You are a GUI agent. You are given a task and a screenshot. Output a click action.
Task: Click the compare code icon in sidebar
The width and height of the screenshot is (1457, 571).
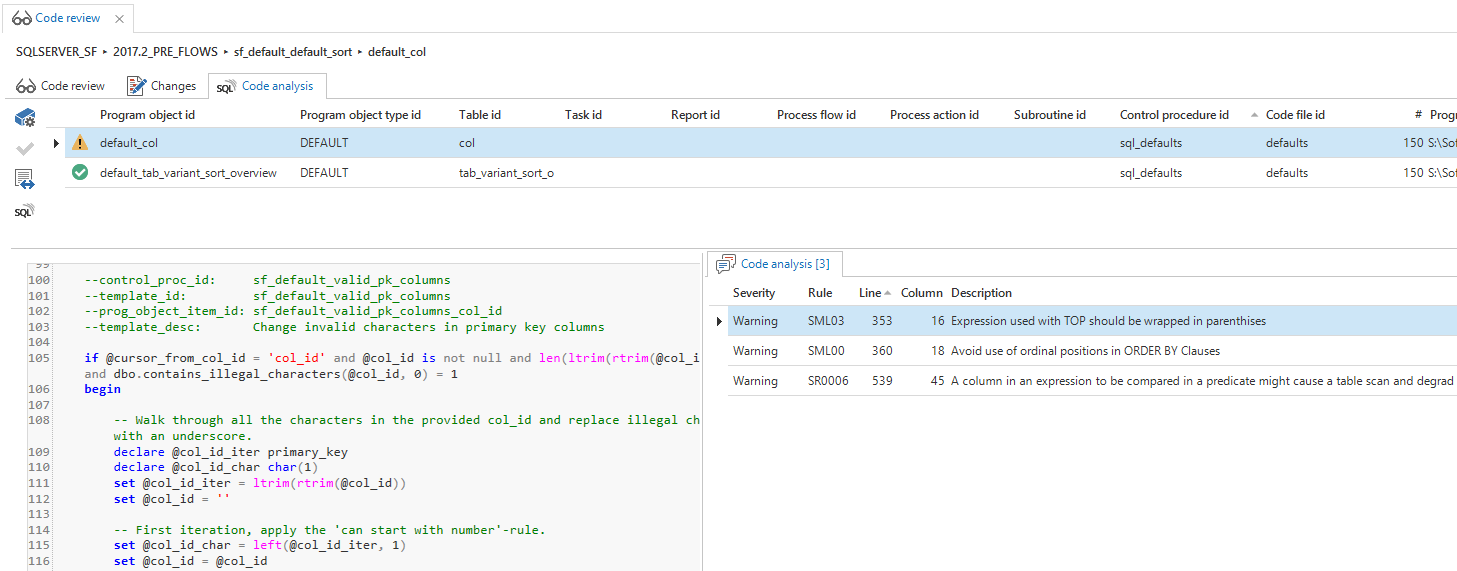25,180
